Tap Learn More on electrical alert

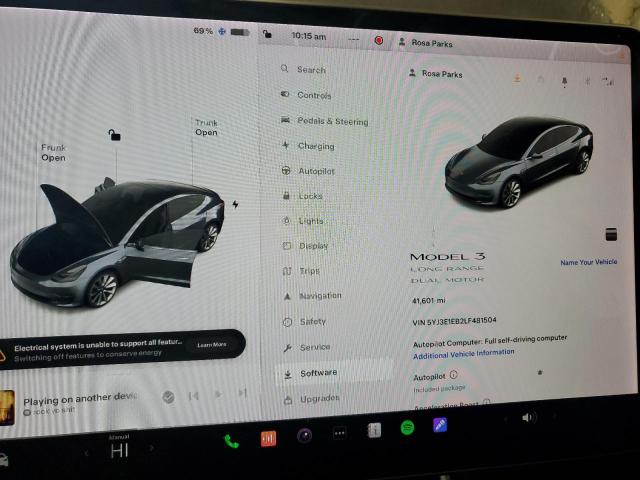click(211, 345)
